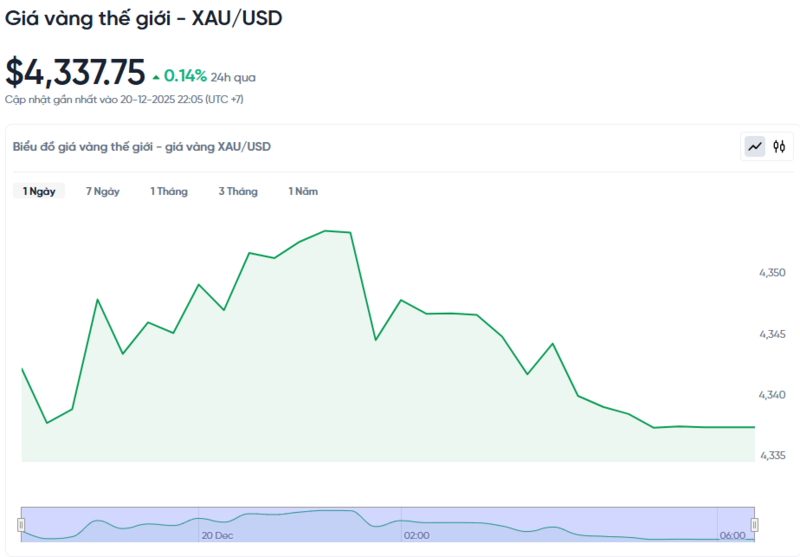Image resolution: width=800 pixels, height=557 pixels.
Task: Click the 4,350 y-axis label
Action: [772, 272]
